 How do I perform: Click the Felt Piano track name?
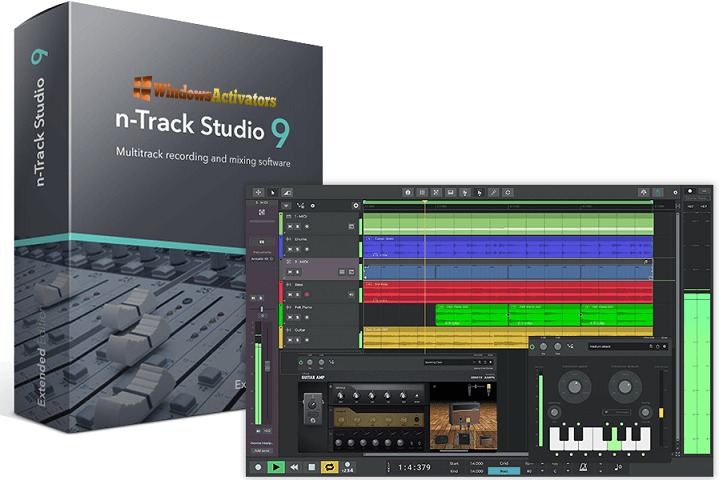[x=303, y=307]
